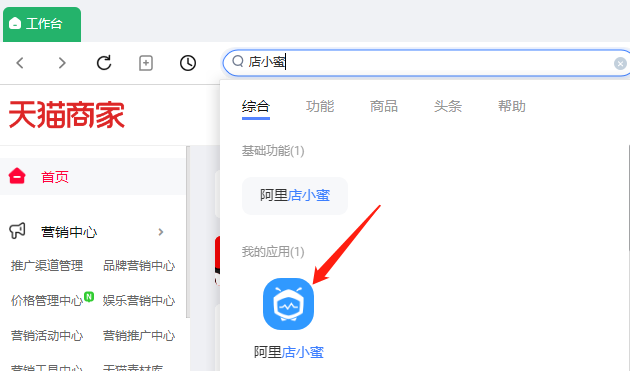Click the search field containing 店小蜜
The image size is (630, 371).
(x=426, y=63)
